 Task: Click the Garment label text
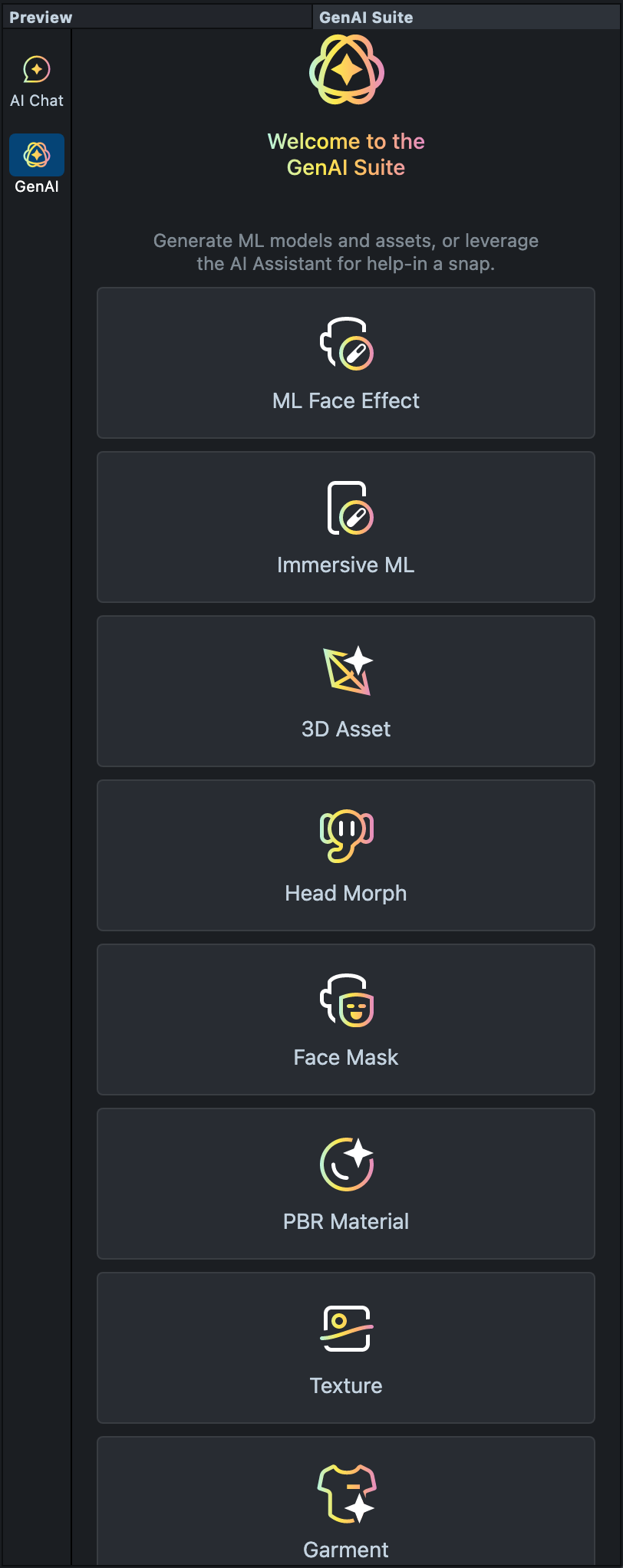346,1550
